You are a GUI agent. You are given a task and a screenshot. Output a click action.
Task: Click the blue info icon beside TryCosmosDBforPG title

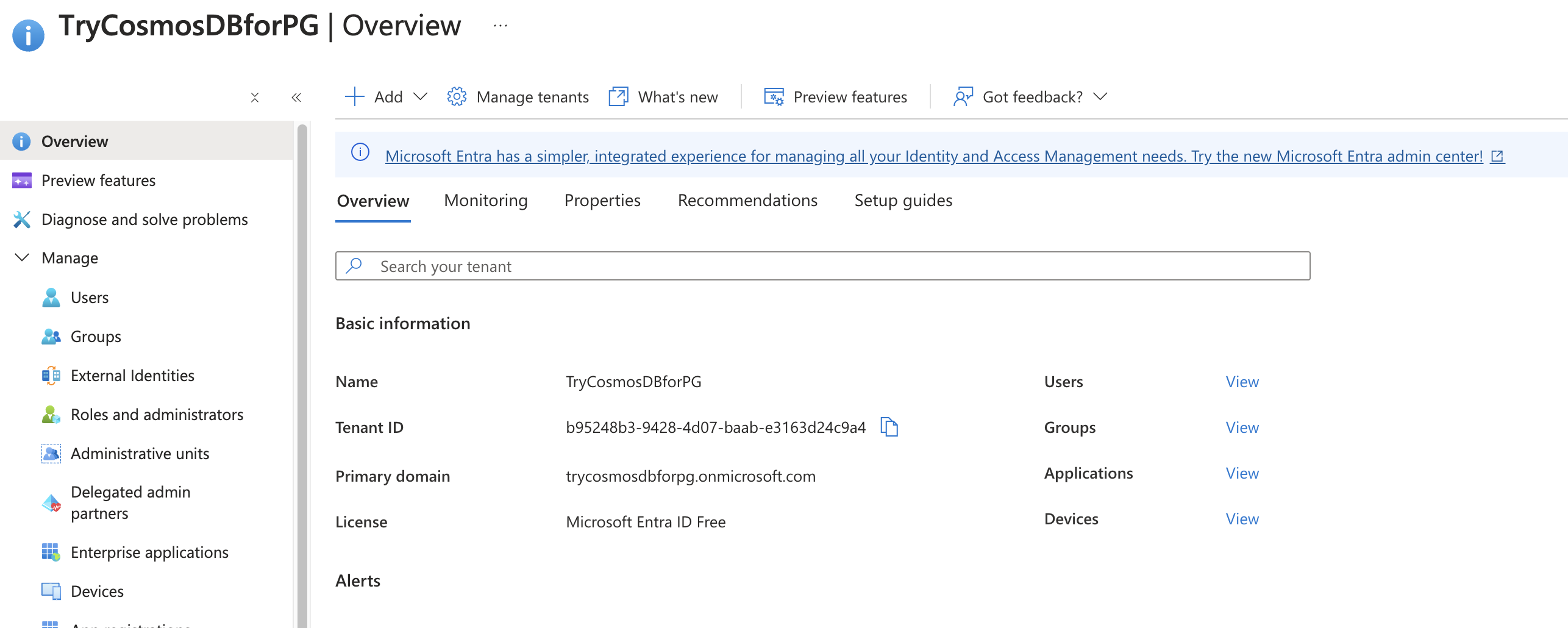point(28,35)
